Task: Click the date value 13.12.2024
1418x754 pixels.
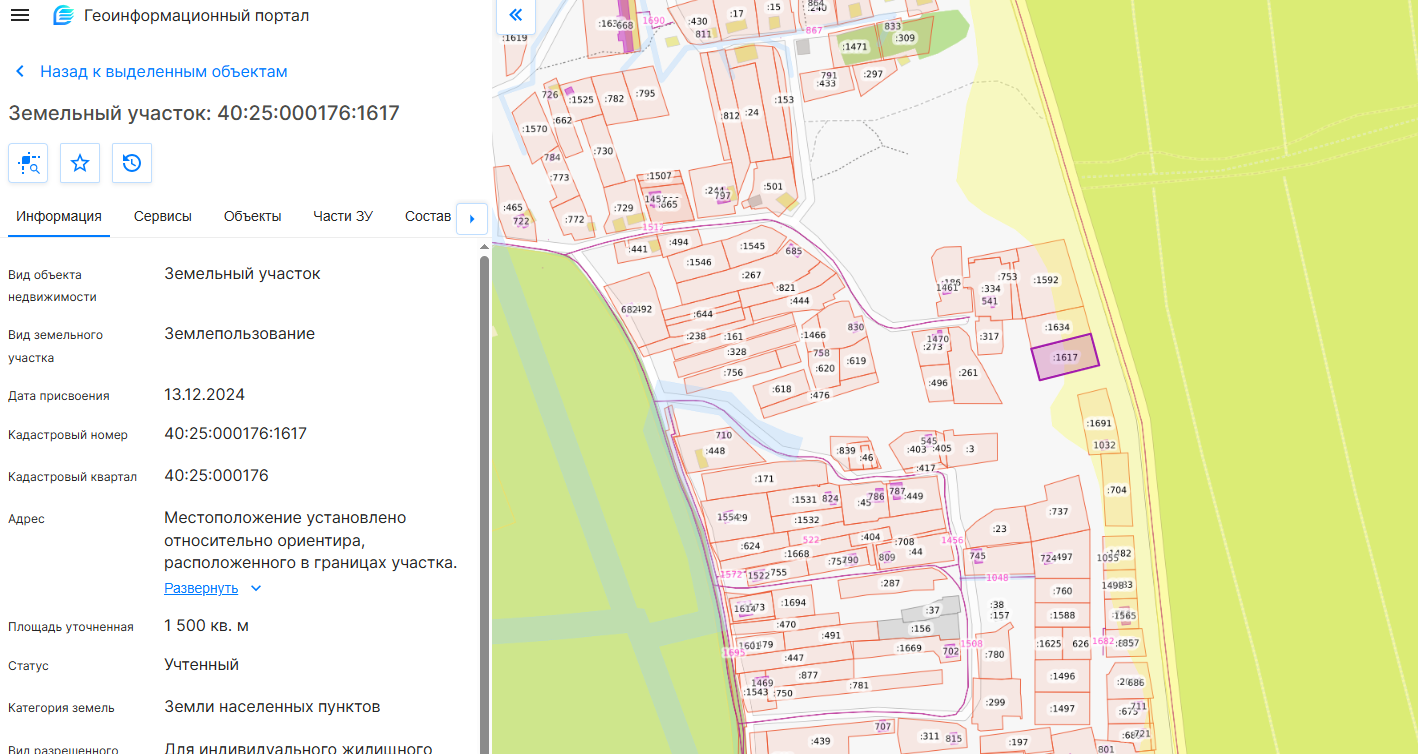Action: click(x=205, y=394)
